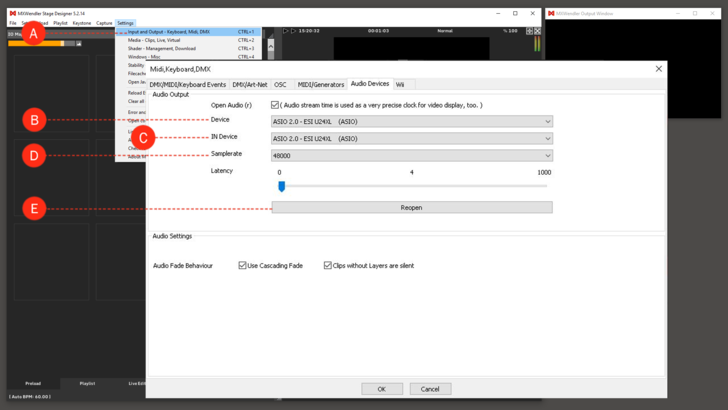
Task: Switch to the Preload tab at bottom
Action: tap(33, 384)
